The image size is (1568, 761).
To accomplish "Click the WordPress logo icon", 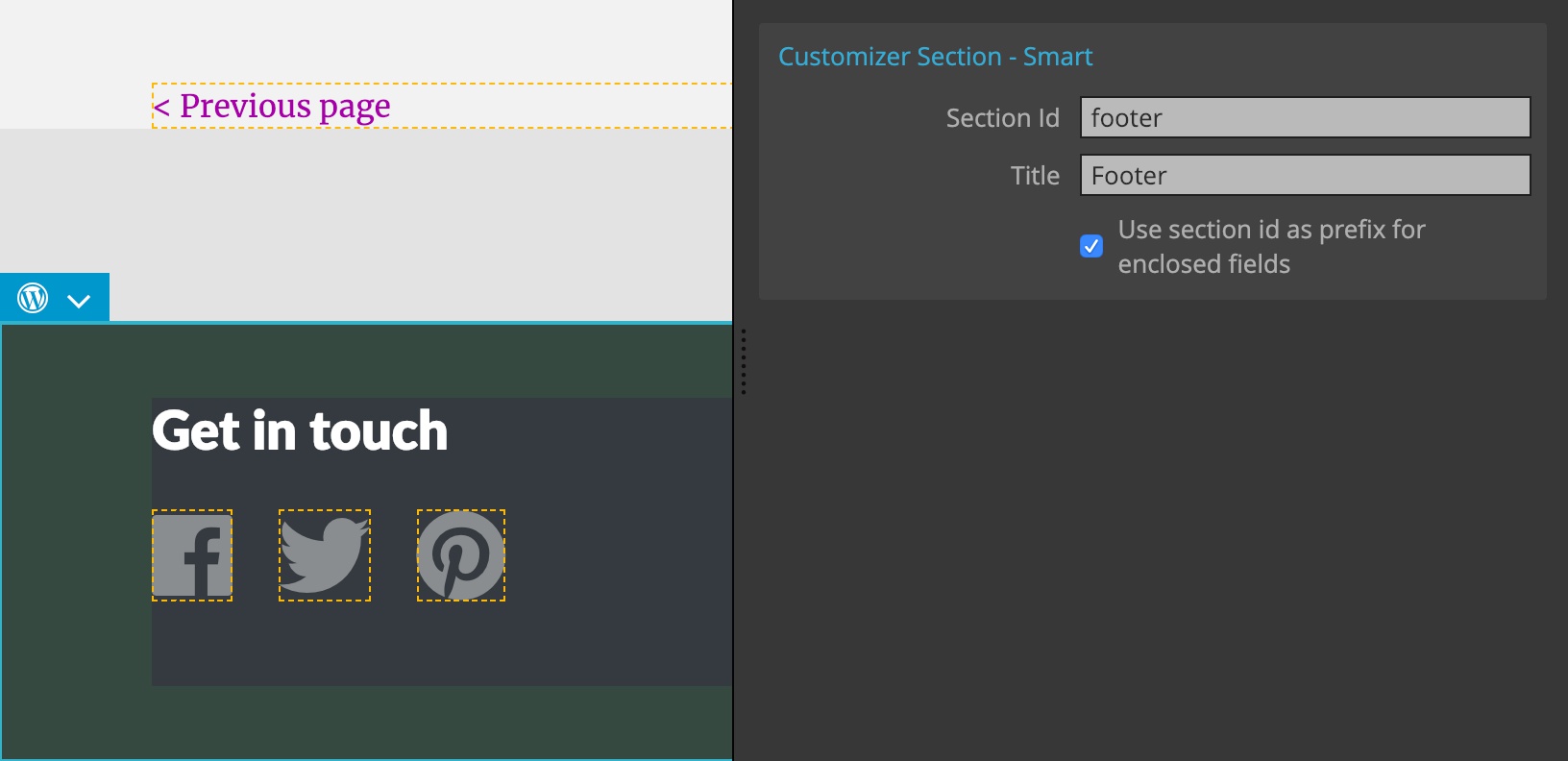I will [34, 298].
